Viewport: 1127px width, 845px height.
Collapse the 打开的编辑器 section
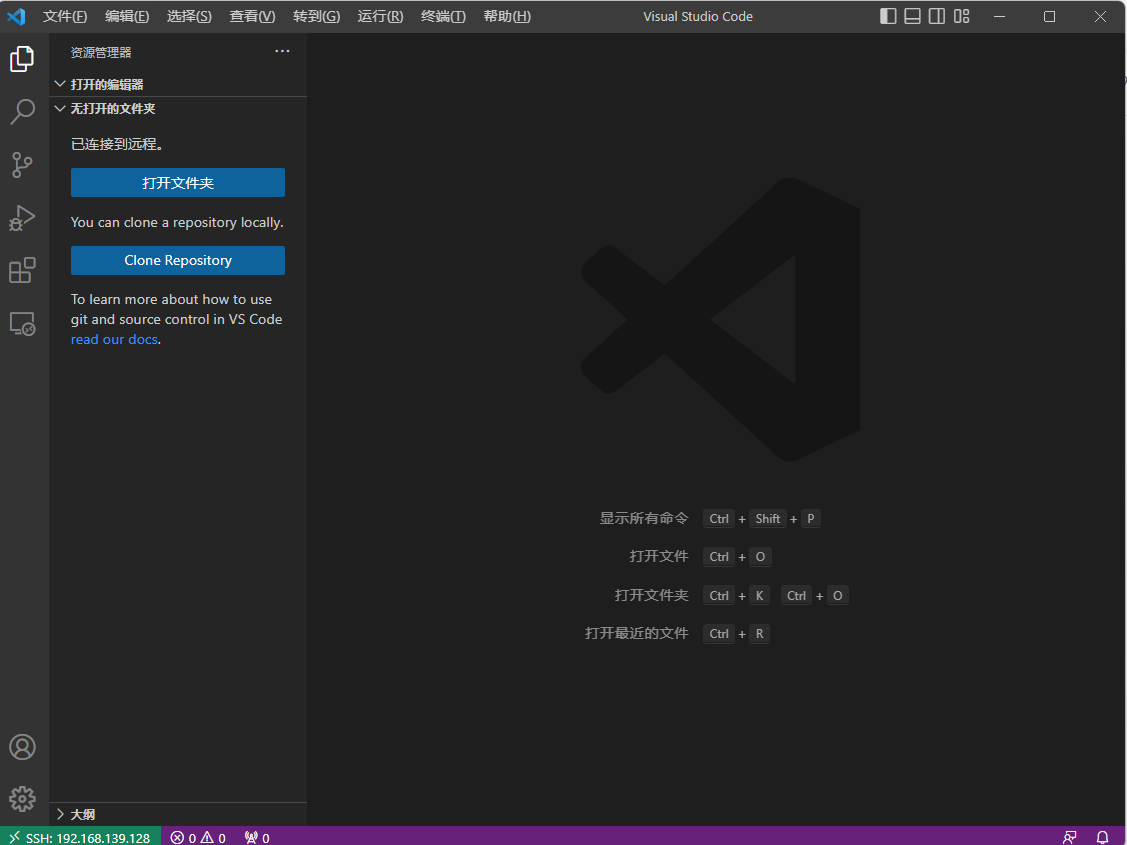(x=178, y=84)
